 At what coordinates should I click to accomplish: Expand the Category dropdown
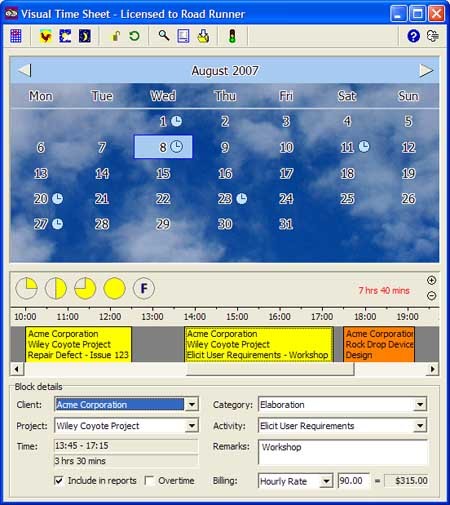pos(420,405)
